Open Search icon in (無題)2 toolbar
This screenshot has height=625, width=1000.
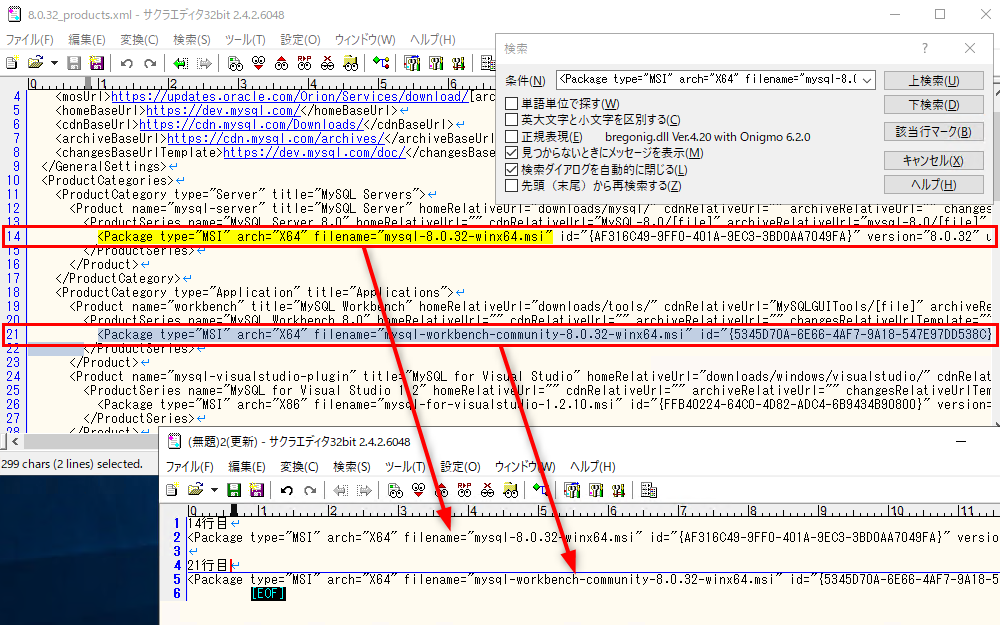click(395, 490)
